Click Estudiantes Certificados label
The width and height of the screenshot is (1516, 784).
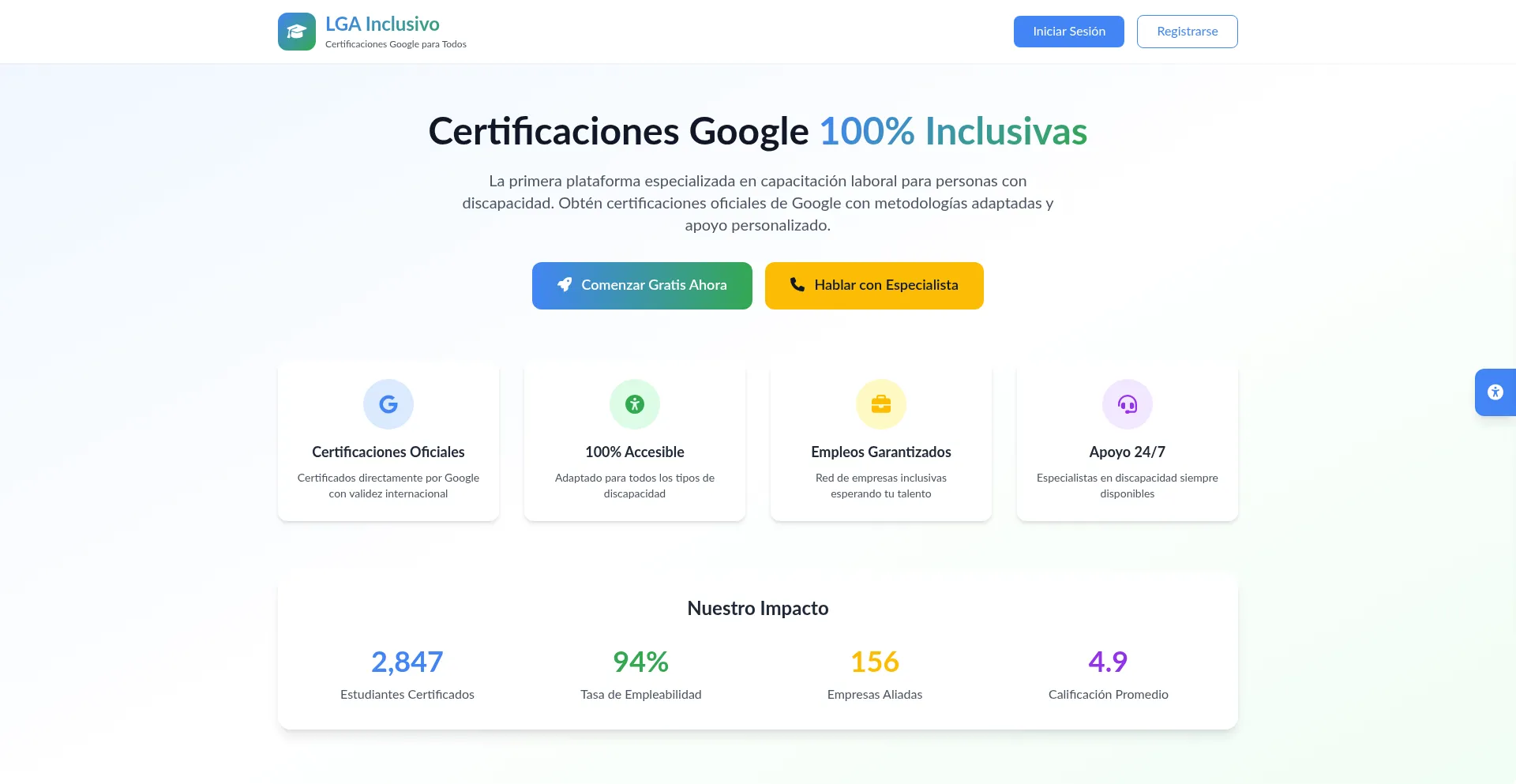(407, 695)
